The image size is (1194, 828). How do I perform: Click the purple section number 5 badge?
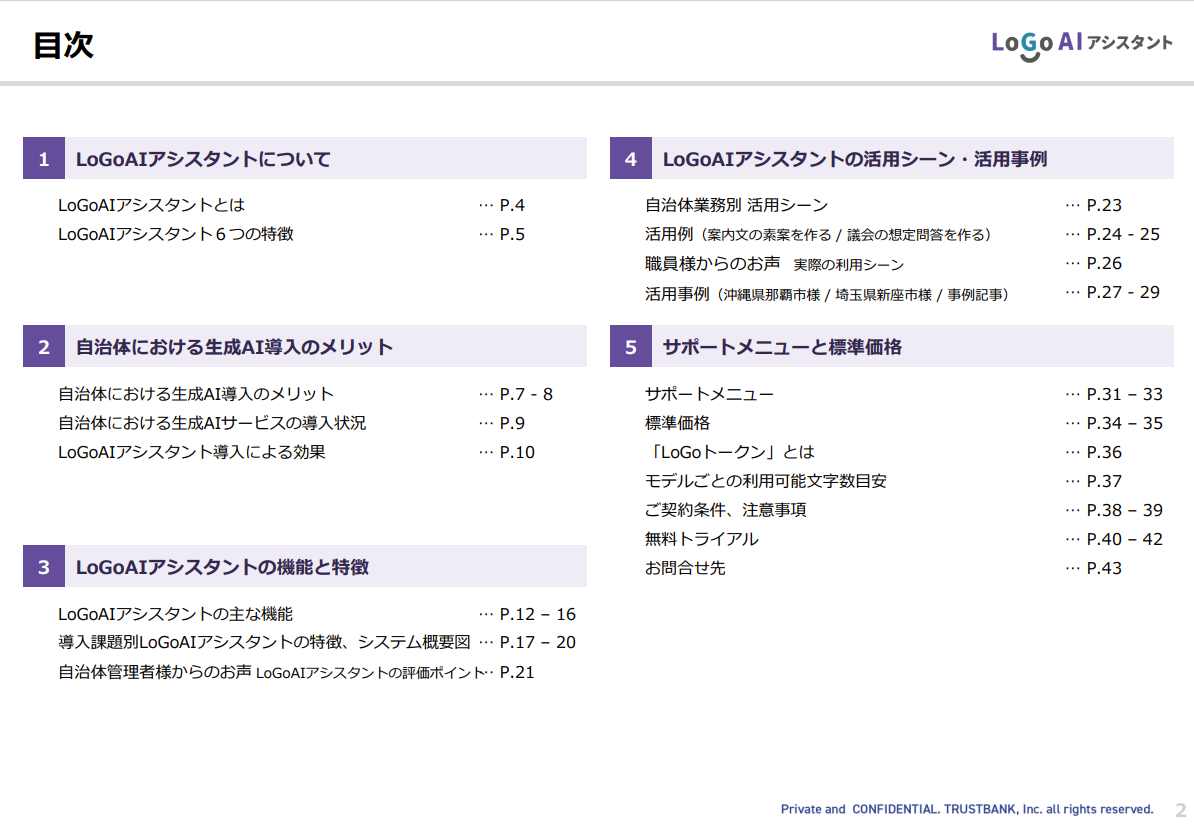pyautogui.click(x=631, y=347)
